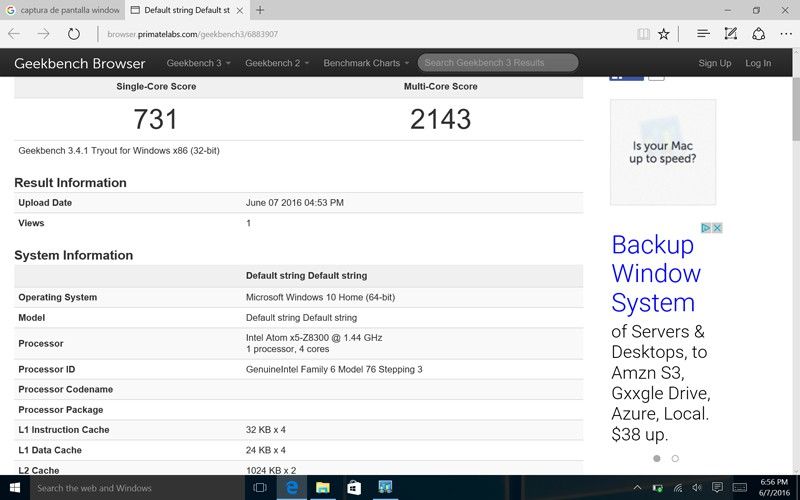Screen dimensions: 800x500
Task: Open a new tab with plus button
Action: (260, 10)
